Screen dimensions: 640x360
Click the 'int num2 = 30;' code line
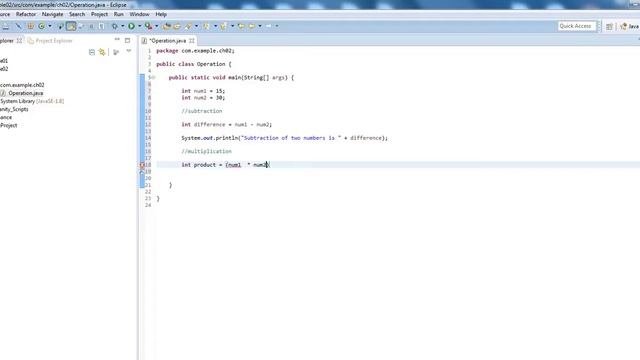point(203,98)
